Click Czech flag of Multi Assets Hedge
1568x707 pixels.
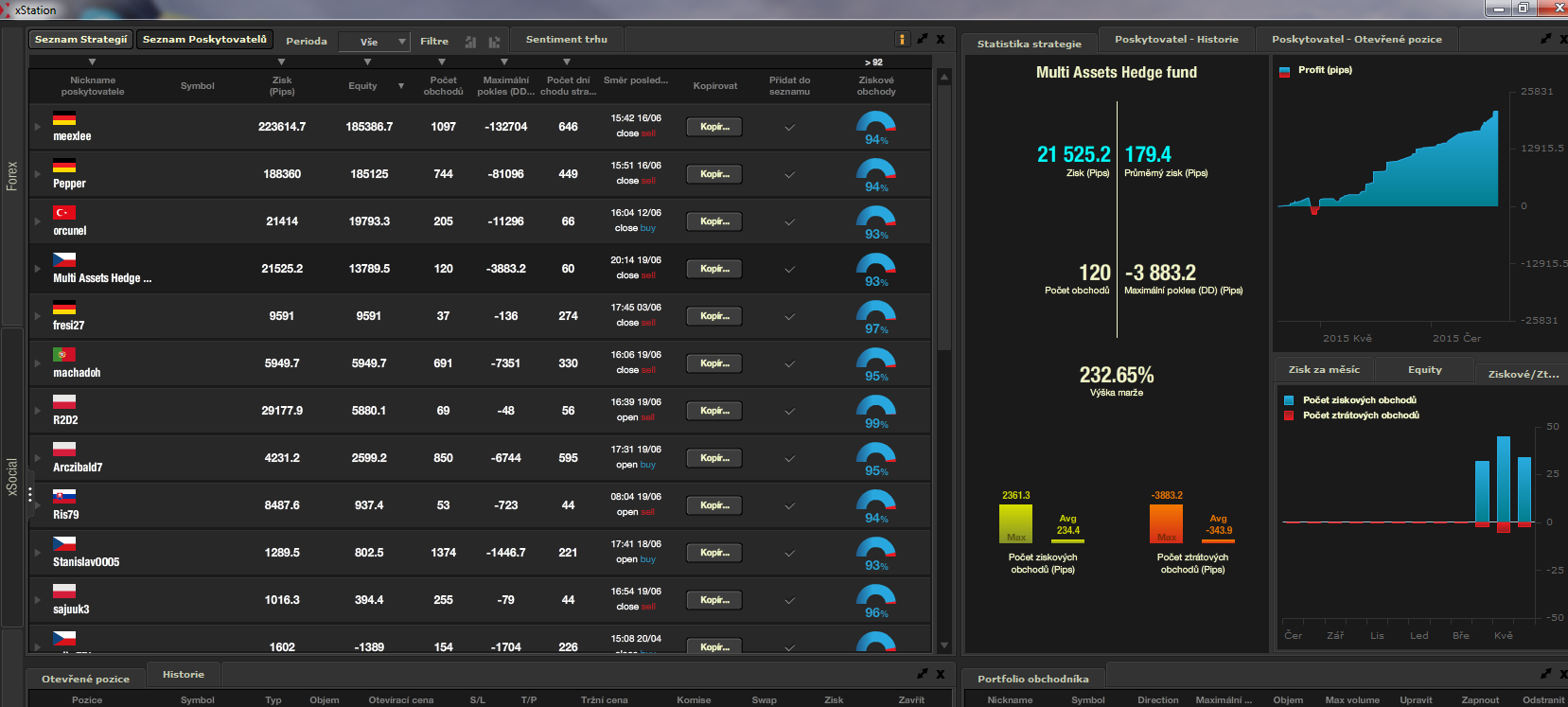tap(64, 260)
